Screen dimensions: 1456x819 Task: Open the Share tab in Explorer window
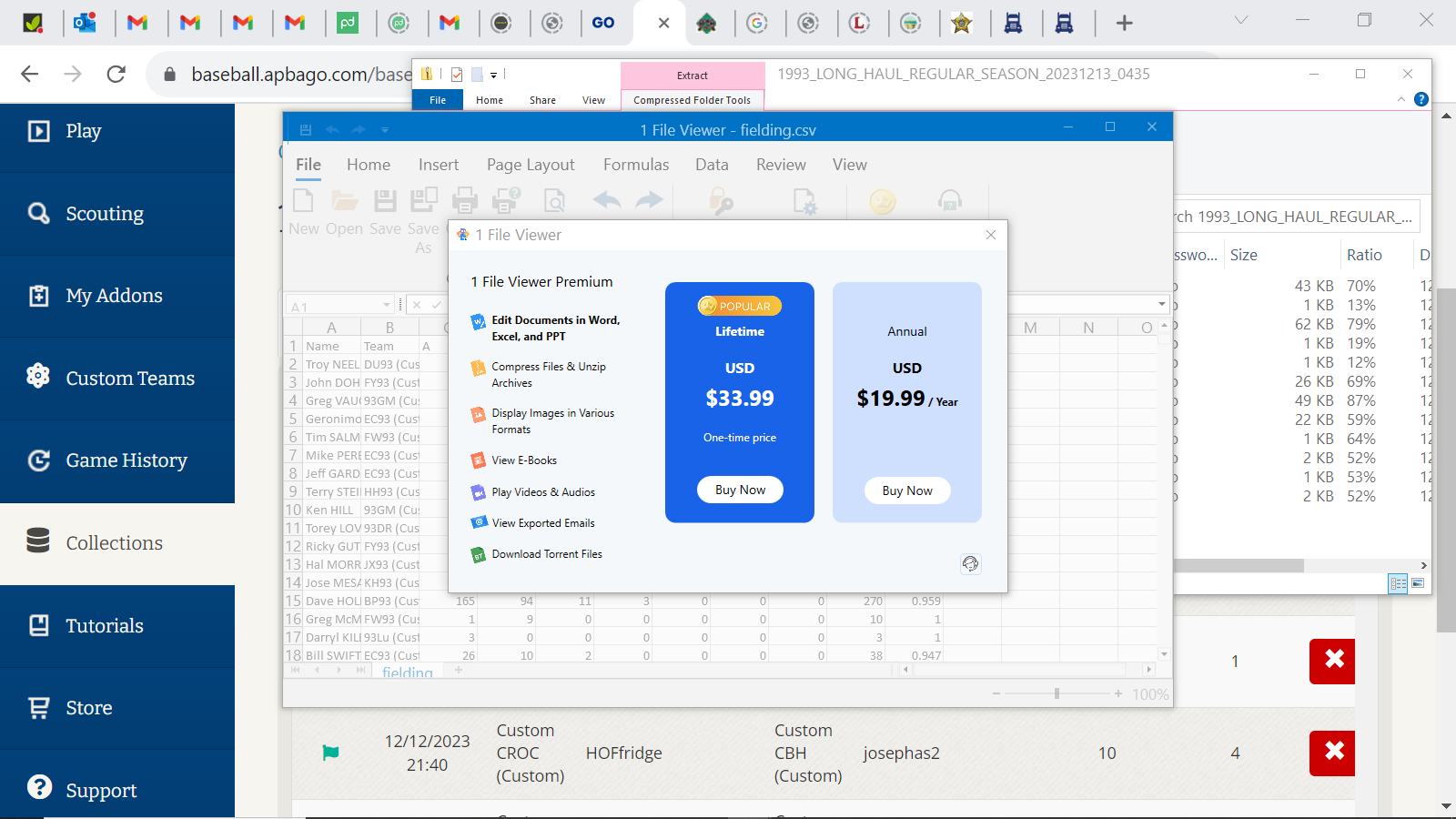click(542, 100)
